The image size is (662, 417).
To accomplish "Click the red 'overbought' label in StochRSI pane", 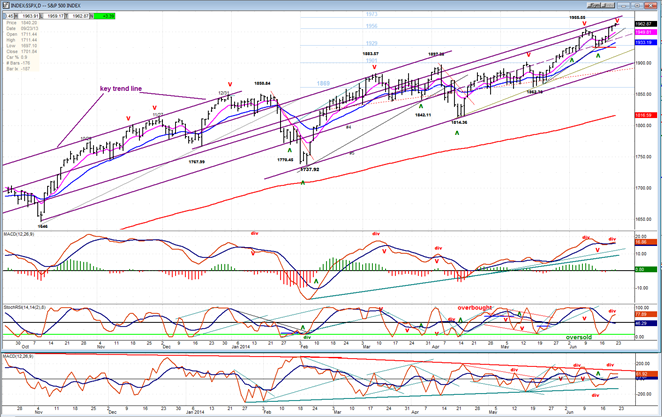I will point(475,308).
